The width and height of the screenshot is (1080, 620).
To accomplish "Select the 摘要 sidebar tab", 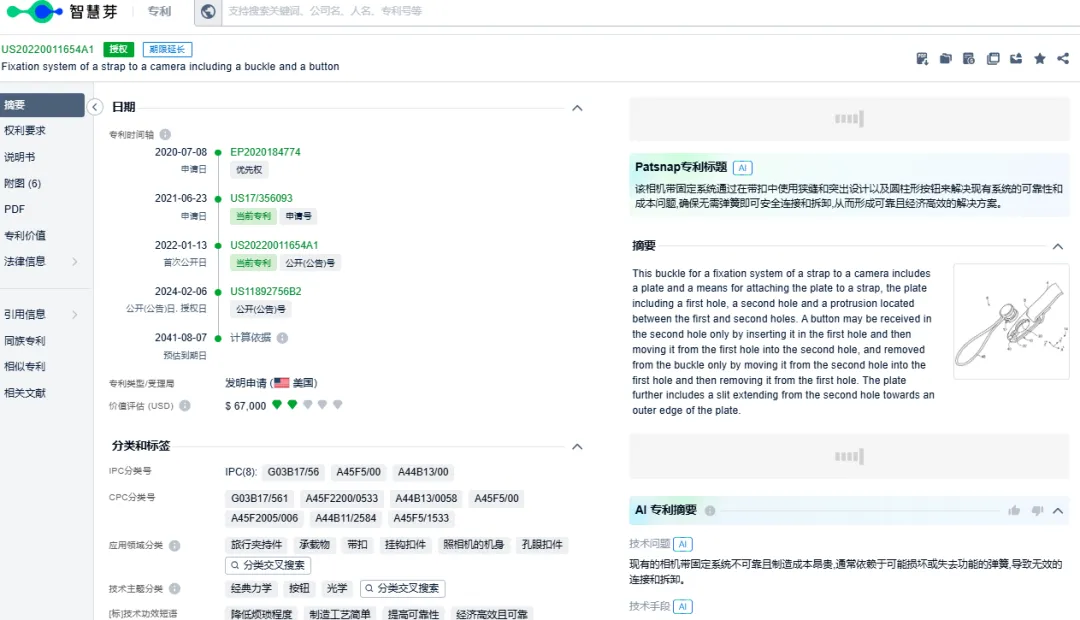I will (x=42, y=105).
